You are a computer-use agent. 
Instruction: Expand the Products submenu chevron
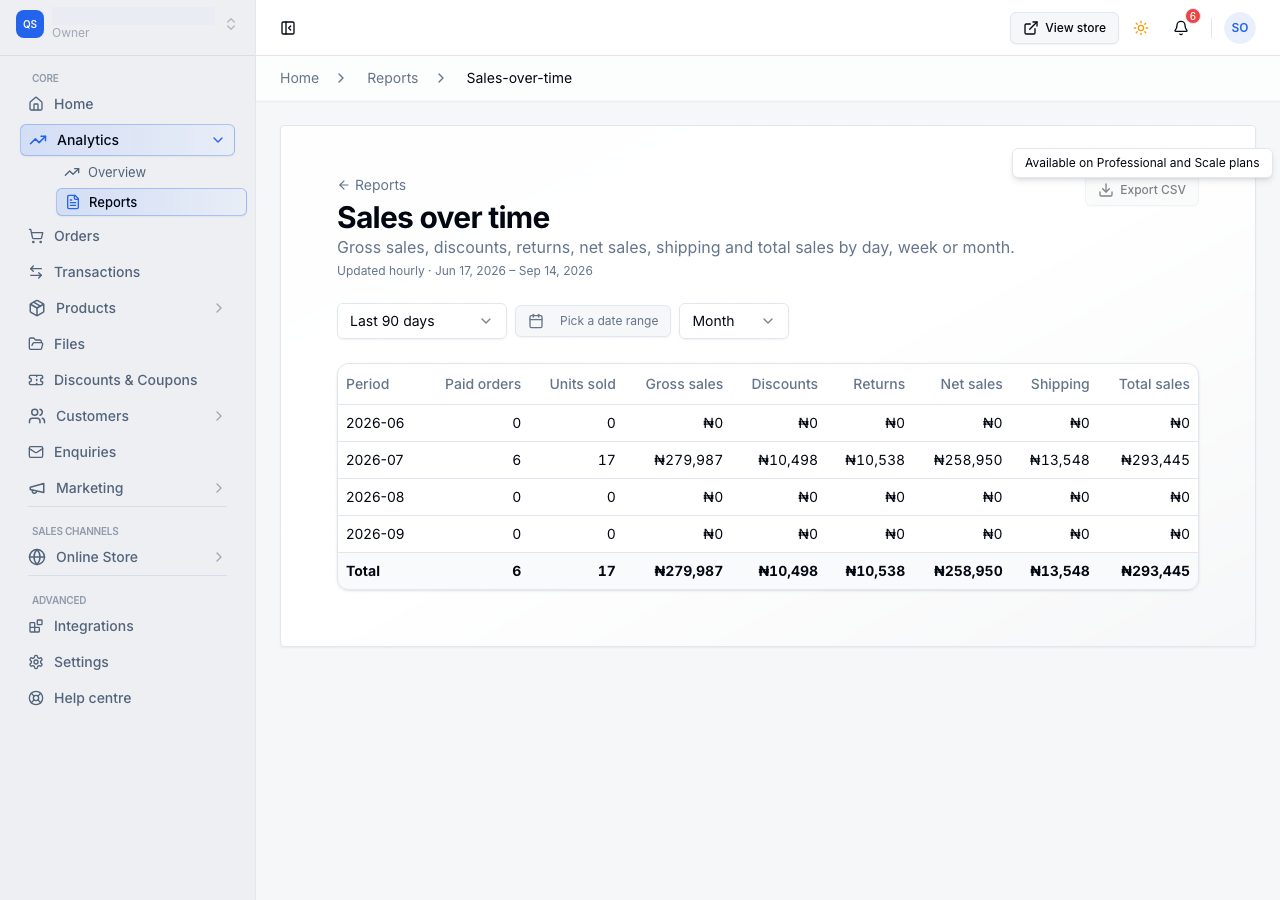[218, 308]
